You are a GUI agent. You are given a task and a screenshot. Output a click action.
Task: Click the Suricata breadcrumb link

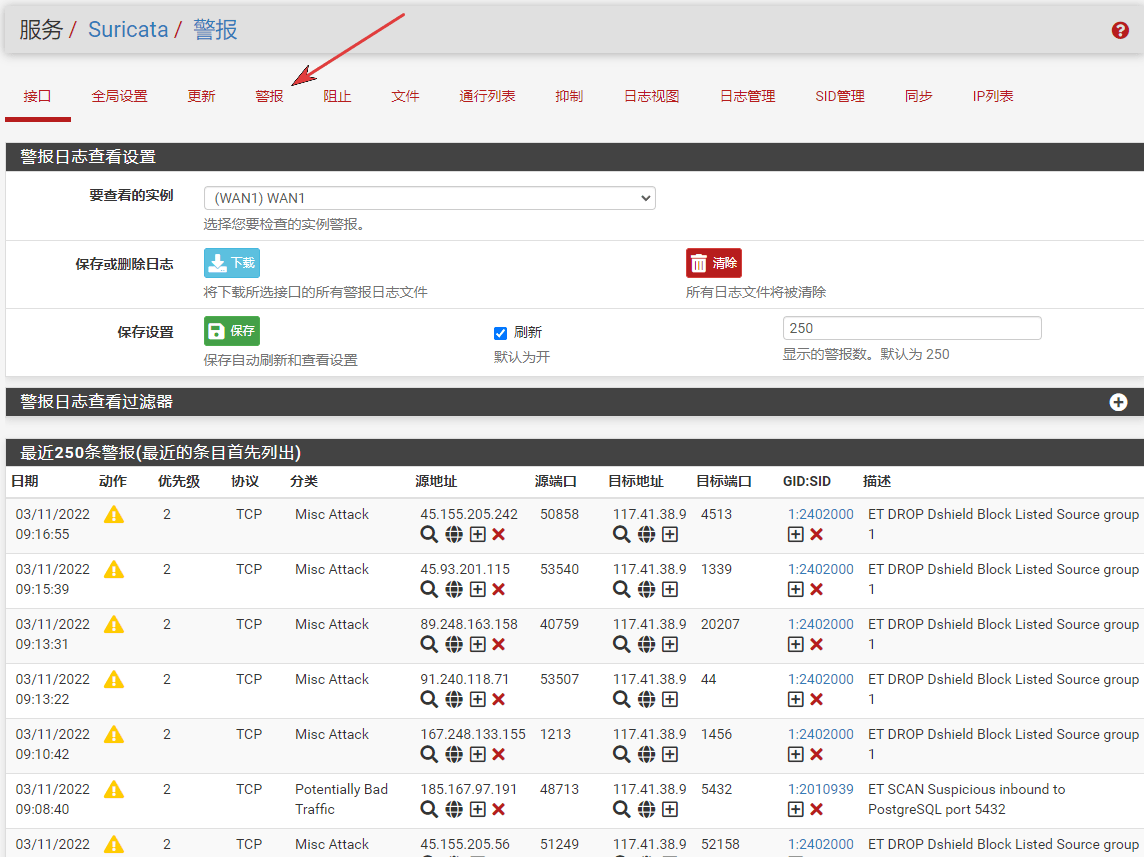(x=128, y=30)
